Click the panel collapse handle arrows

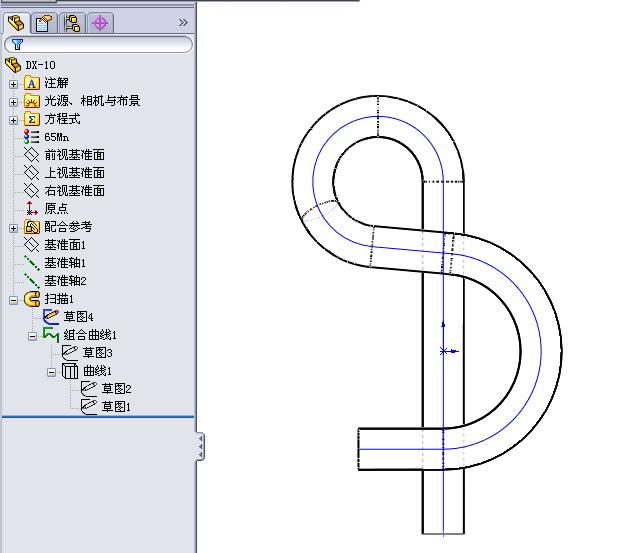coord(200,446)
